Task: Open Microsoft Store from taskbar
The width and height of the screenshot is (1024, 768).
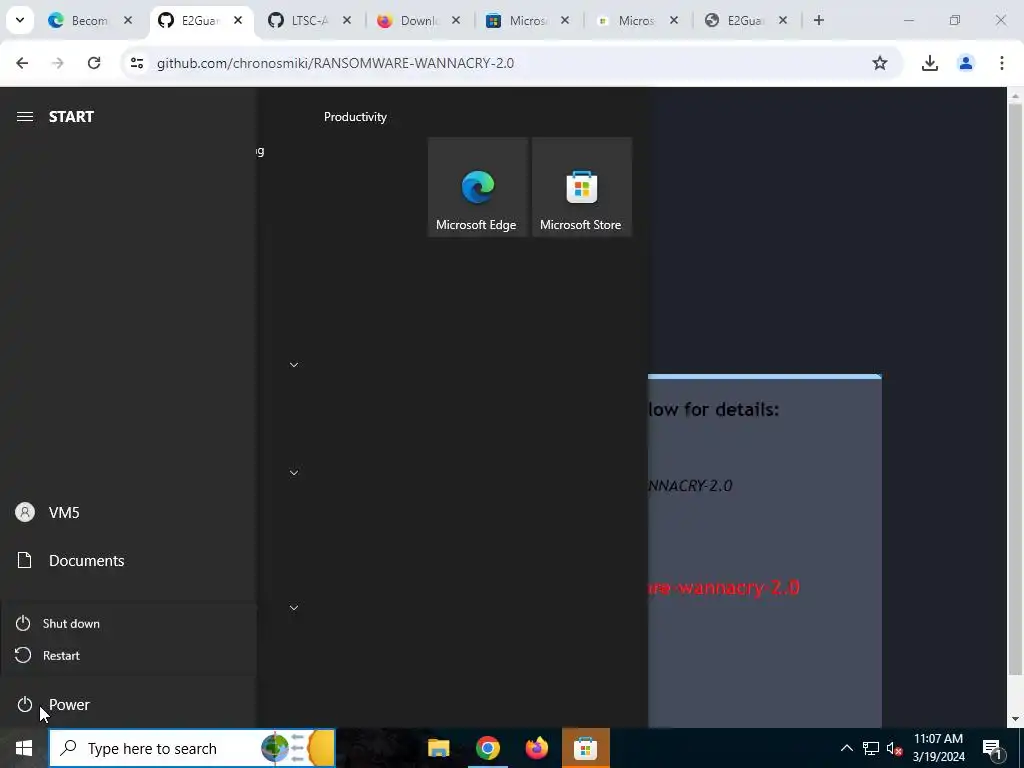Action: (x=586, y=748)
